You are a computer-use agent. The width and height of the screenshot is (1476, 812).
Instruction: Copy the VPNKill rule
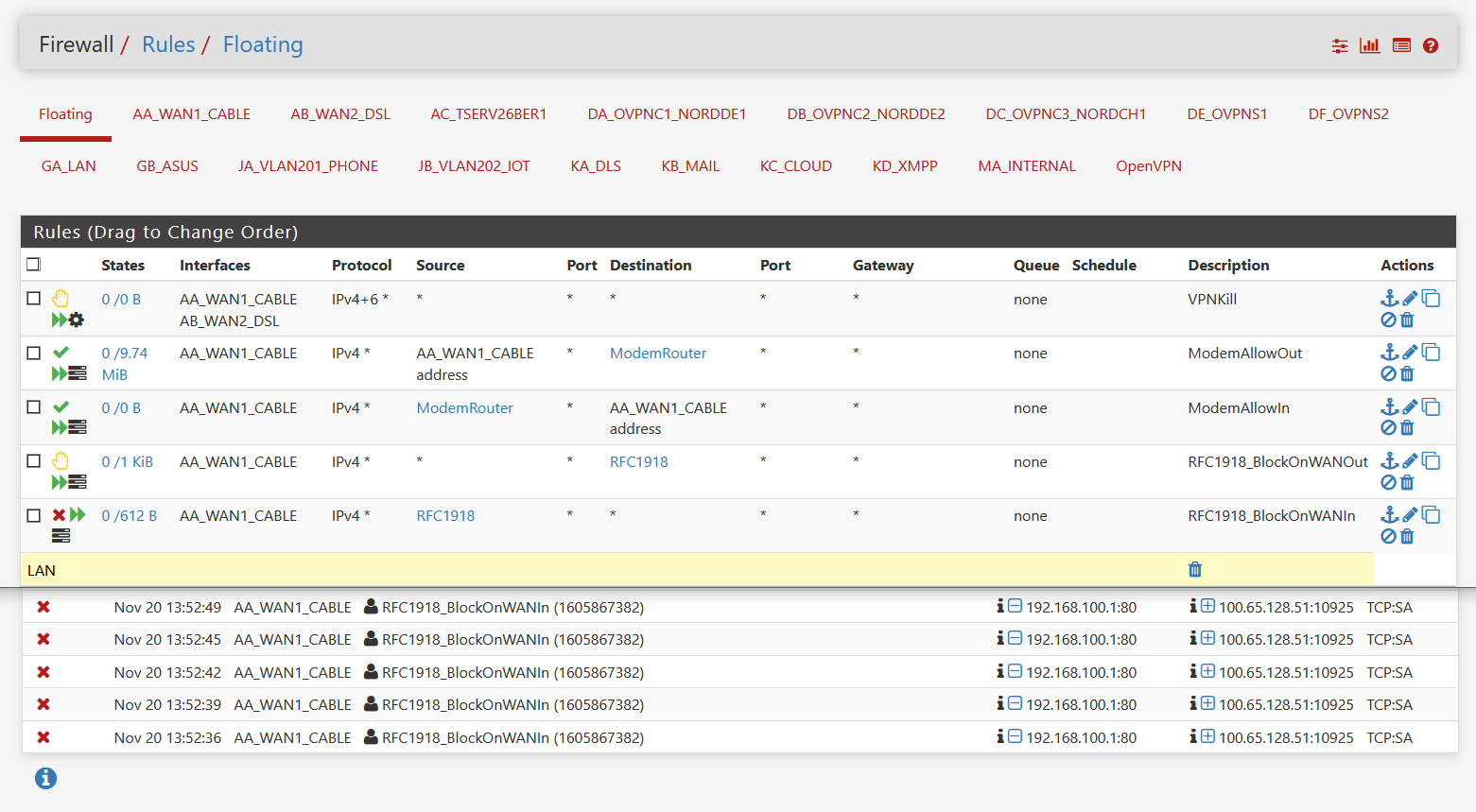pos(1432,299)
